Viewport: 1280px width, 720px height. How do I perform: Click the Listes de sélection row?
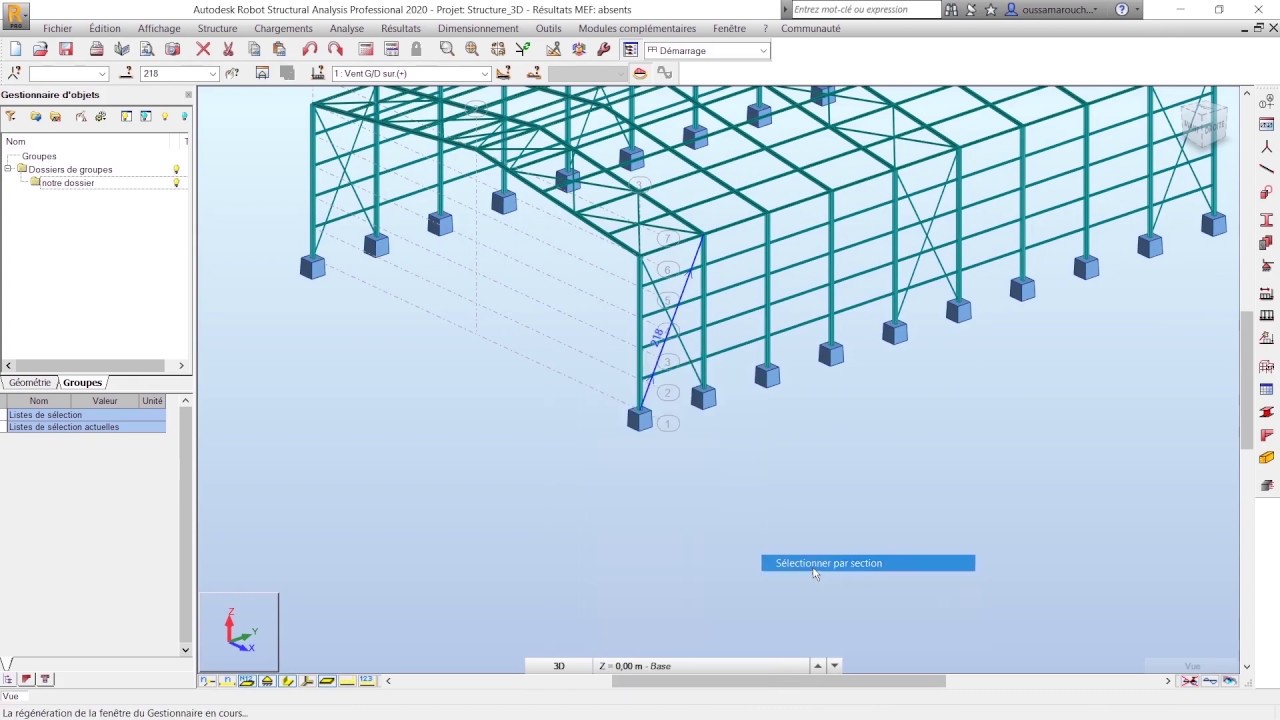[86, 415]
